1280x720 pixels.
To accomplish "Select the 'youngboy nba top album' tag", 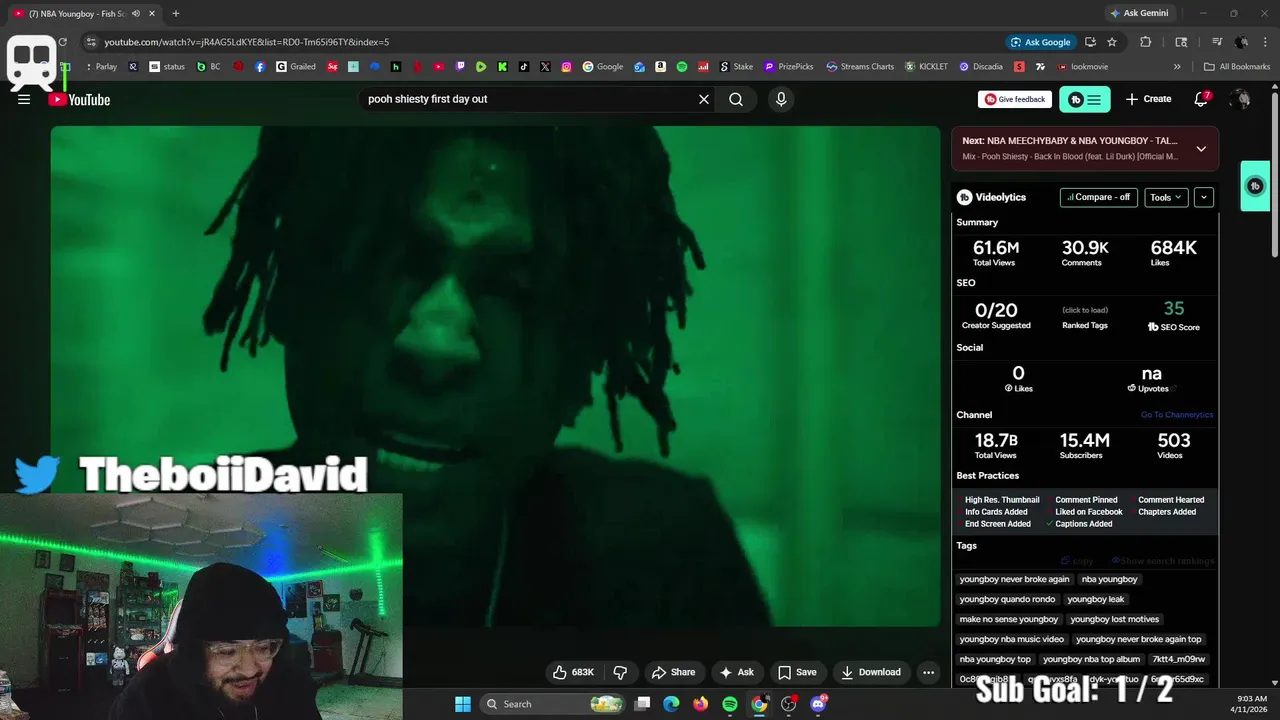I will click(1091, 659).
